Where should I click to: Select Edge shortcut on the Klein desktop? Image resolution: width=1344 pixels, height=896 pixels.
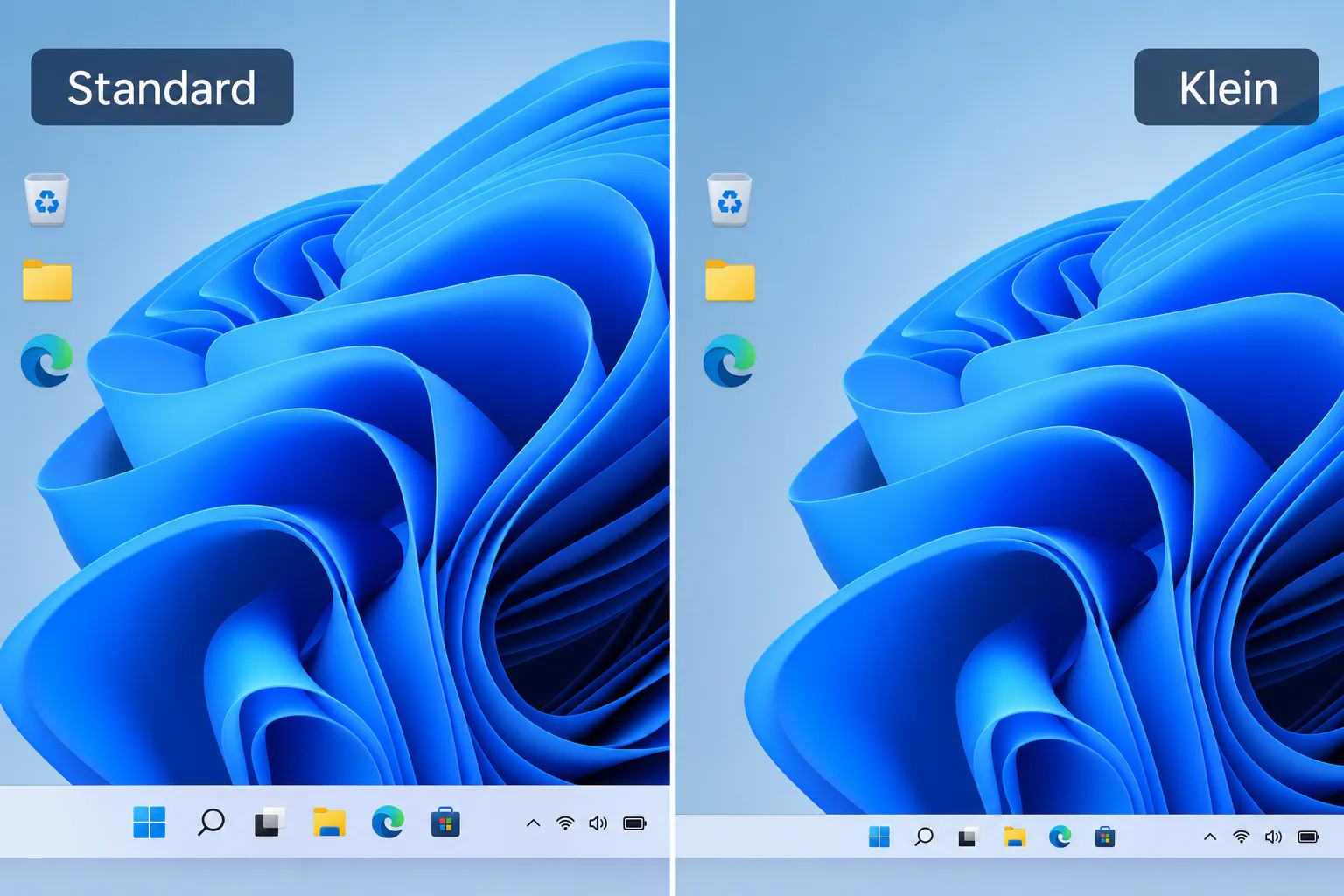point(729,360)
